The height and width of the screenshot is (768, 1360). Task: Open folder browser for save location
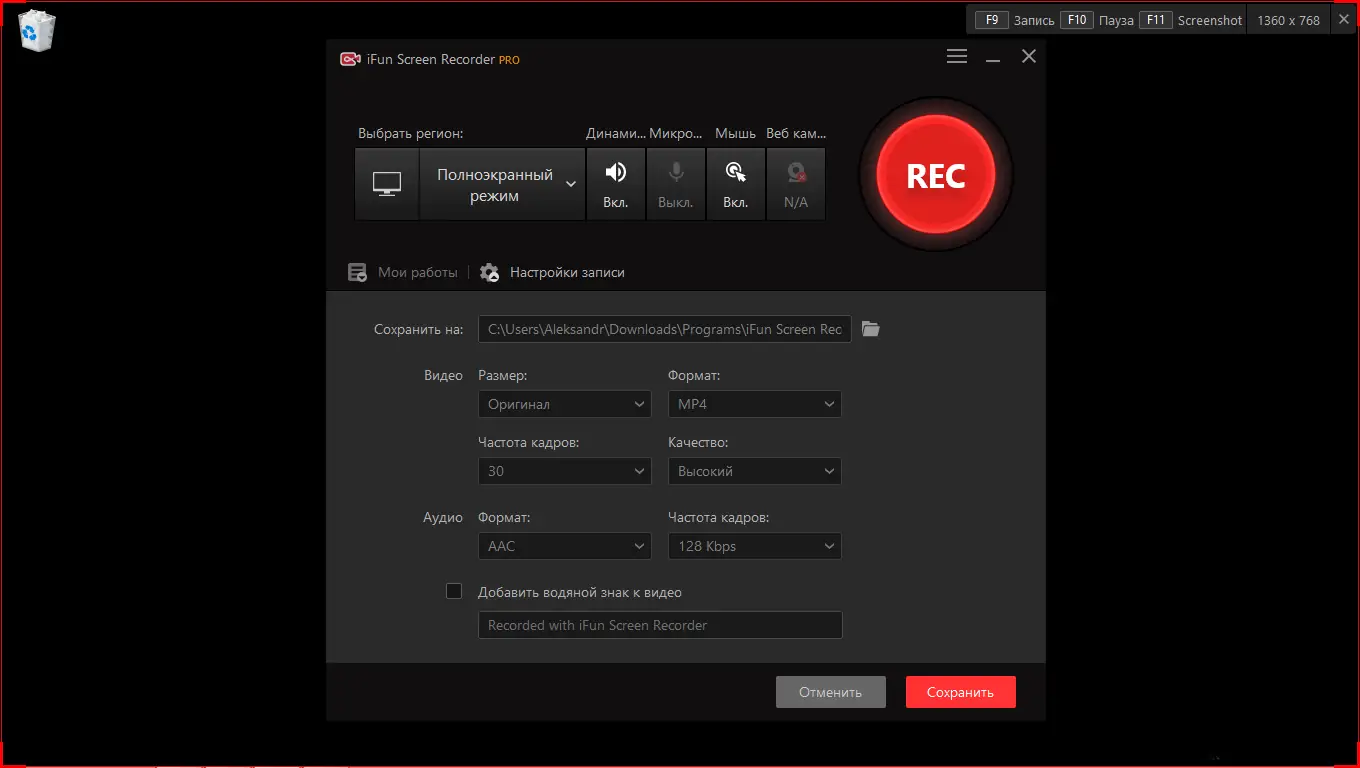click(869, 328)
